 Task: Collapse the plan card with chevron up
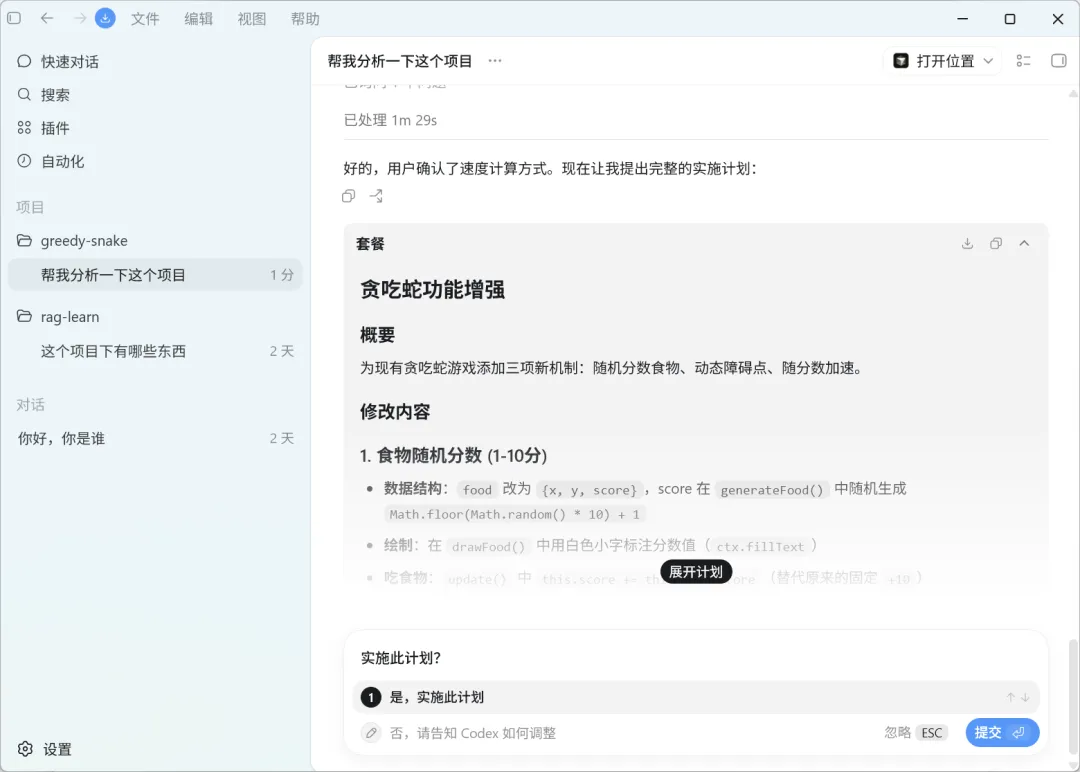point(1024,243)
